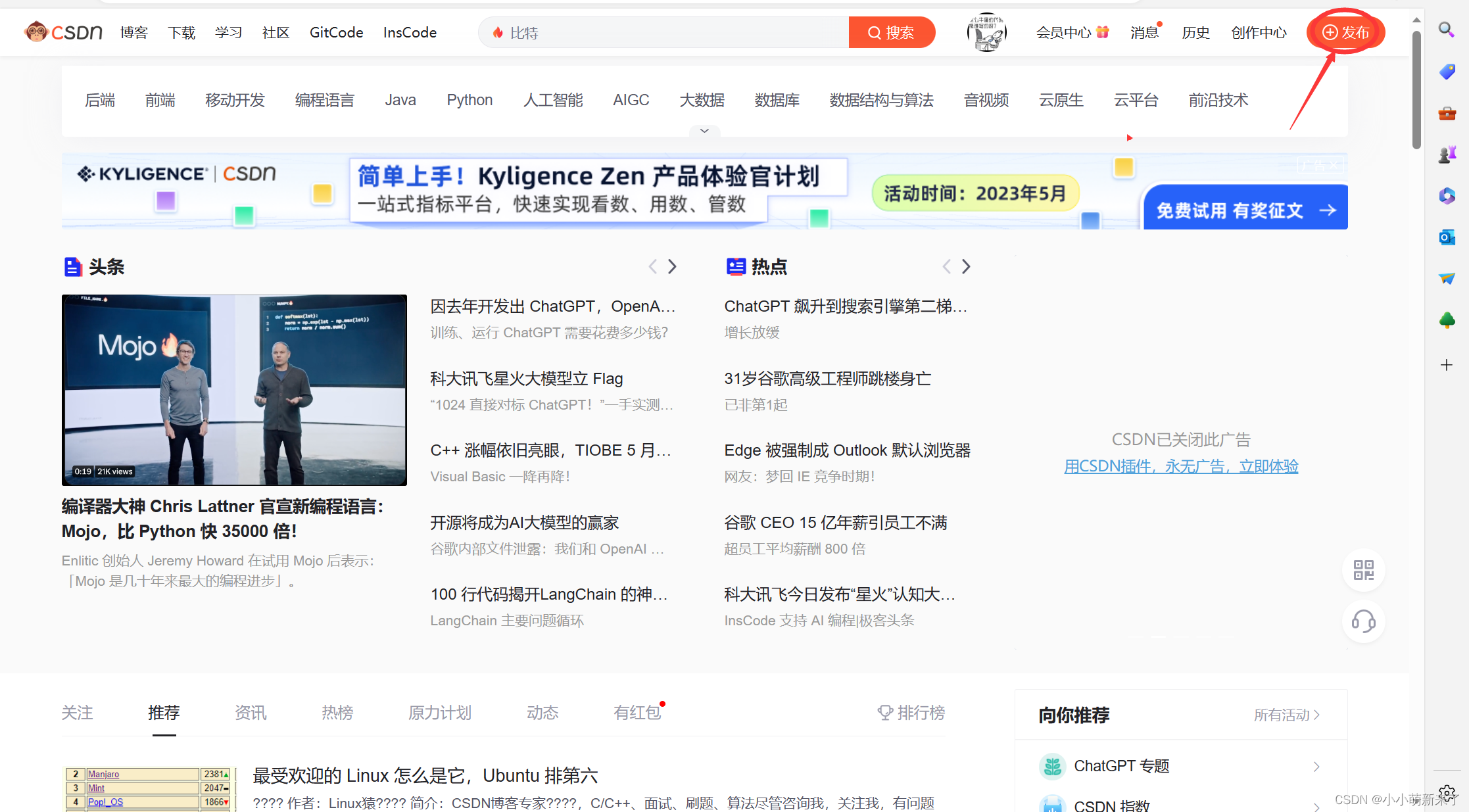The width and height of the screenshot is (1469, 812).
Task: Open article 31岁谷歌高级工程师跳楼身亡
Action: (827, 379)
